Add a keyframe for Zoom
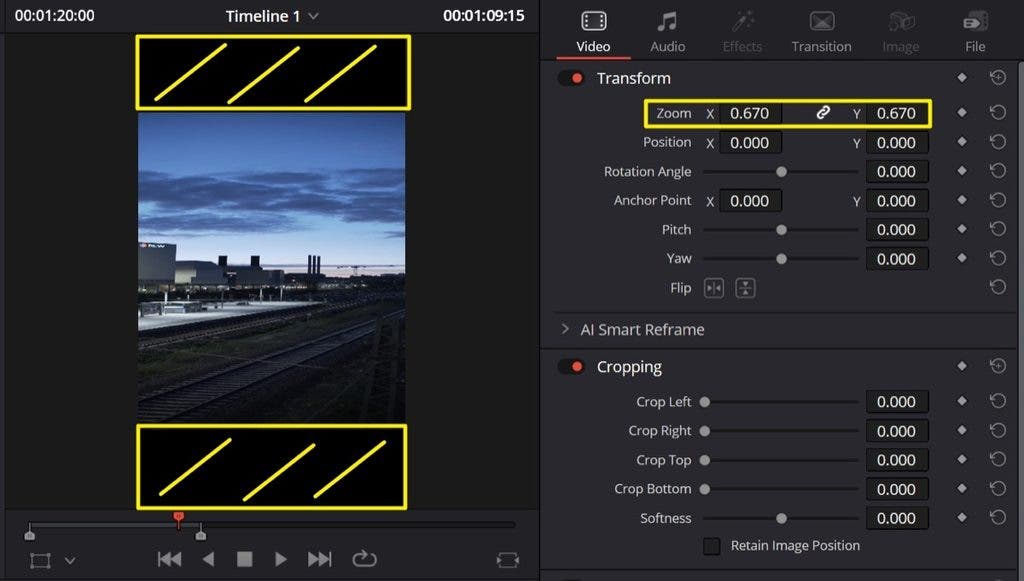The image size is (1024, 581). tap(962, 112)
